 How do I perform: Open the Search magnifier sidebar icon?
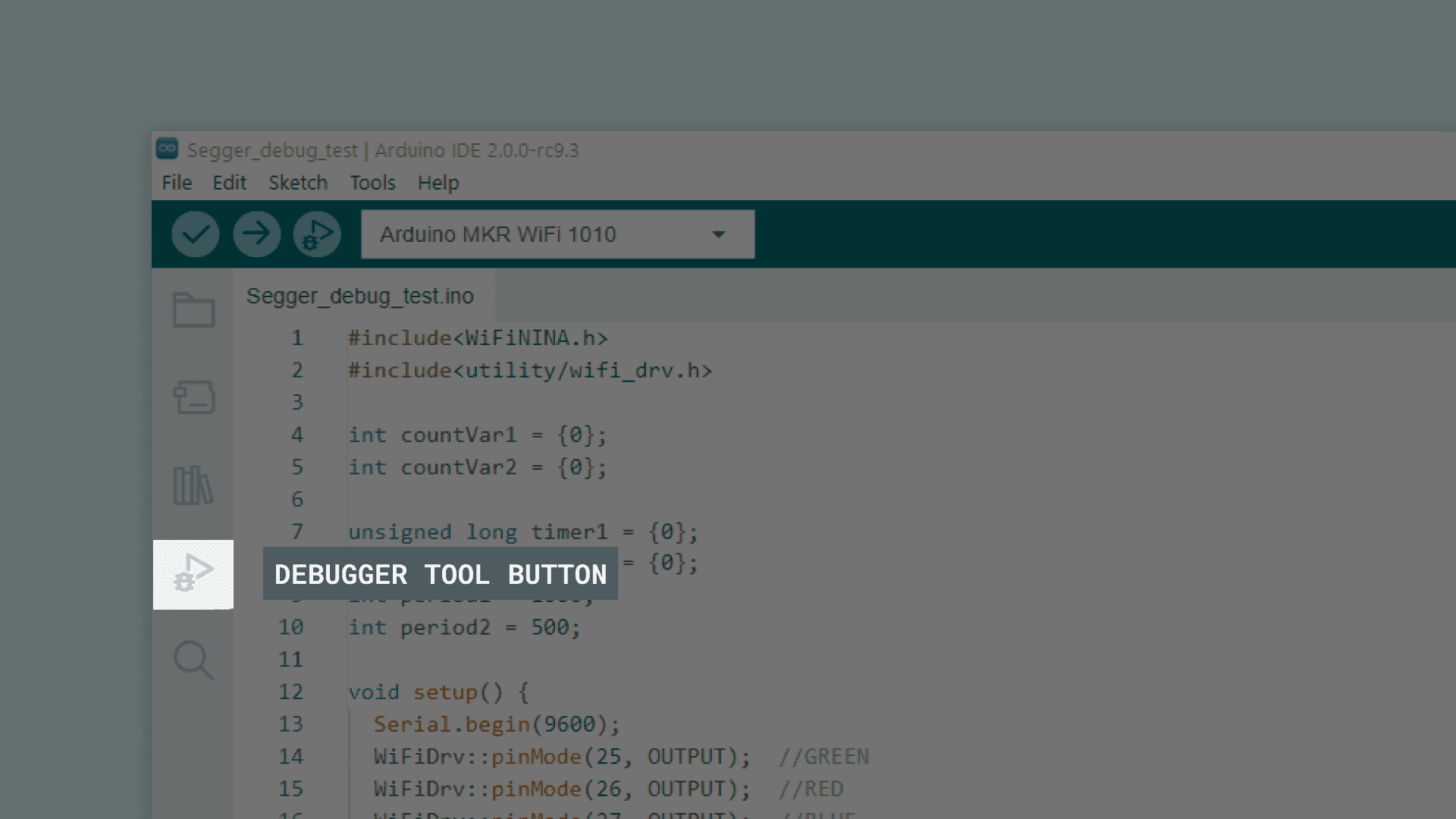193,660
